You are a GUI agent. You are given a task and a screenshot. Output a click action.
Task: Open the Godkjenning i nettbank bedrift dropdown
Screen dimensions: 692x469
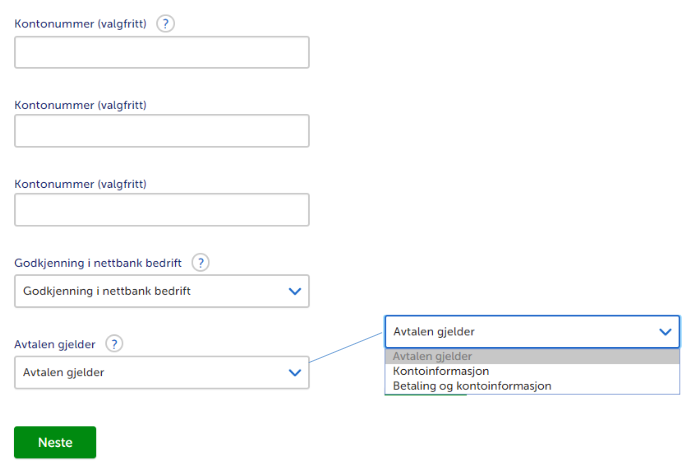pos(150,291)
